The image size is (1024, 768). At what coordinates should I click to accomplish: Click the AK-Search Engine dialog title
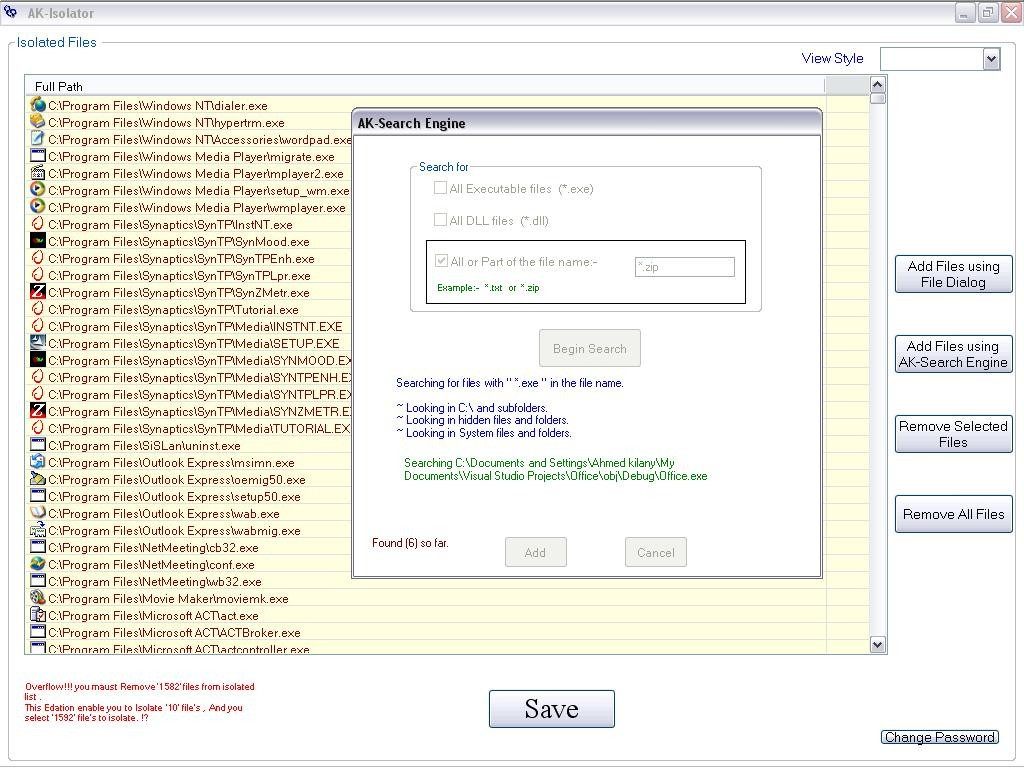point(411,123)
